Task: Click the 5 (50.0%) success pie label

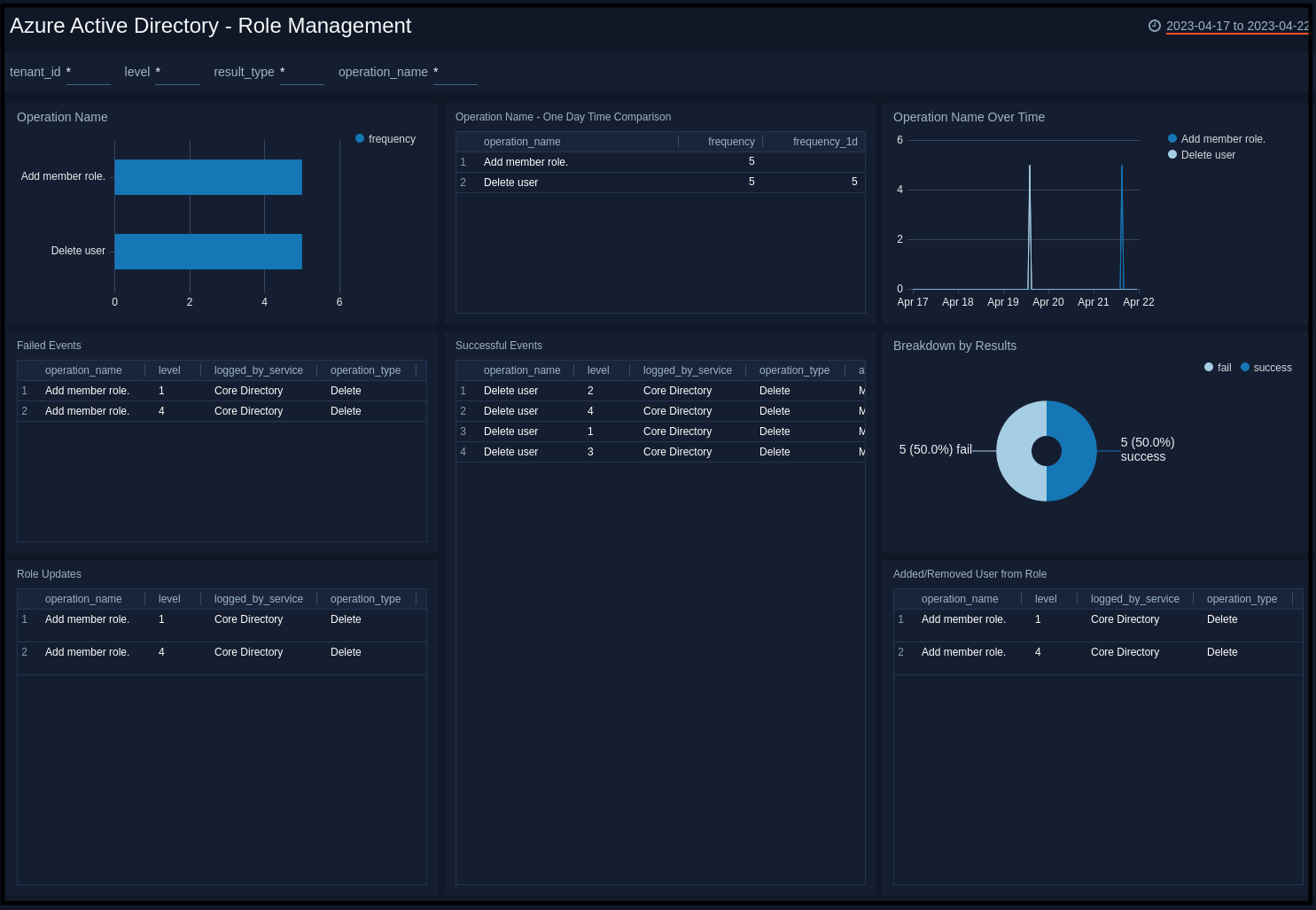Action: click(1148, 449)
